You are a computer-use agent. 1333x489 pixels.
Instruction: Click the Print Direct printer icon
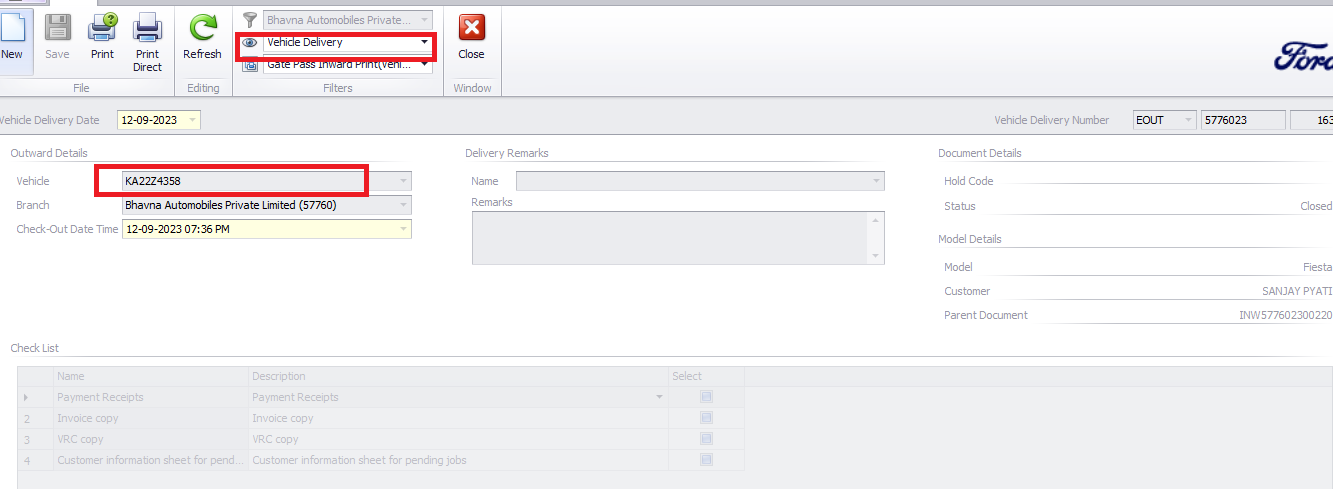pyautogui.click(x=147, y=28)
